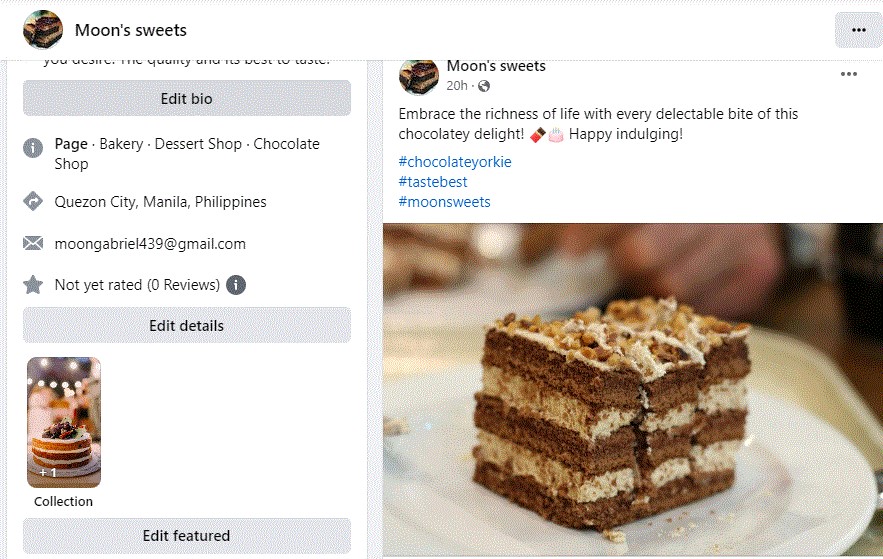Click the Moon's sweets post author name

pyautogui.click(x=496, y=66)
